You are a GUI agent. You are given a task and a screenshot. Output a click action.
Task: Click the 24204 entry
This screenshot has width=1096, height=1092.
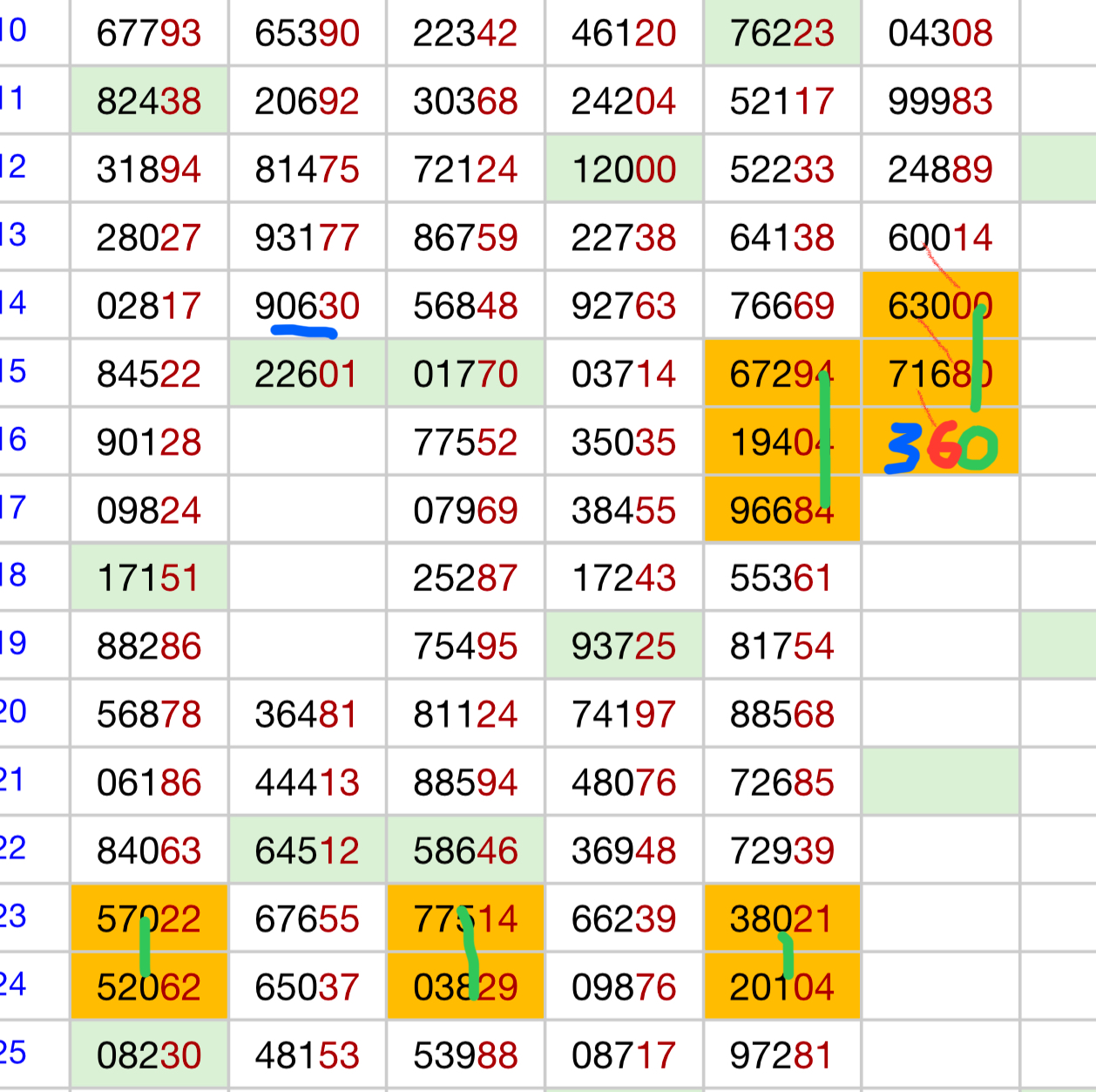click(x=624, y=100)
